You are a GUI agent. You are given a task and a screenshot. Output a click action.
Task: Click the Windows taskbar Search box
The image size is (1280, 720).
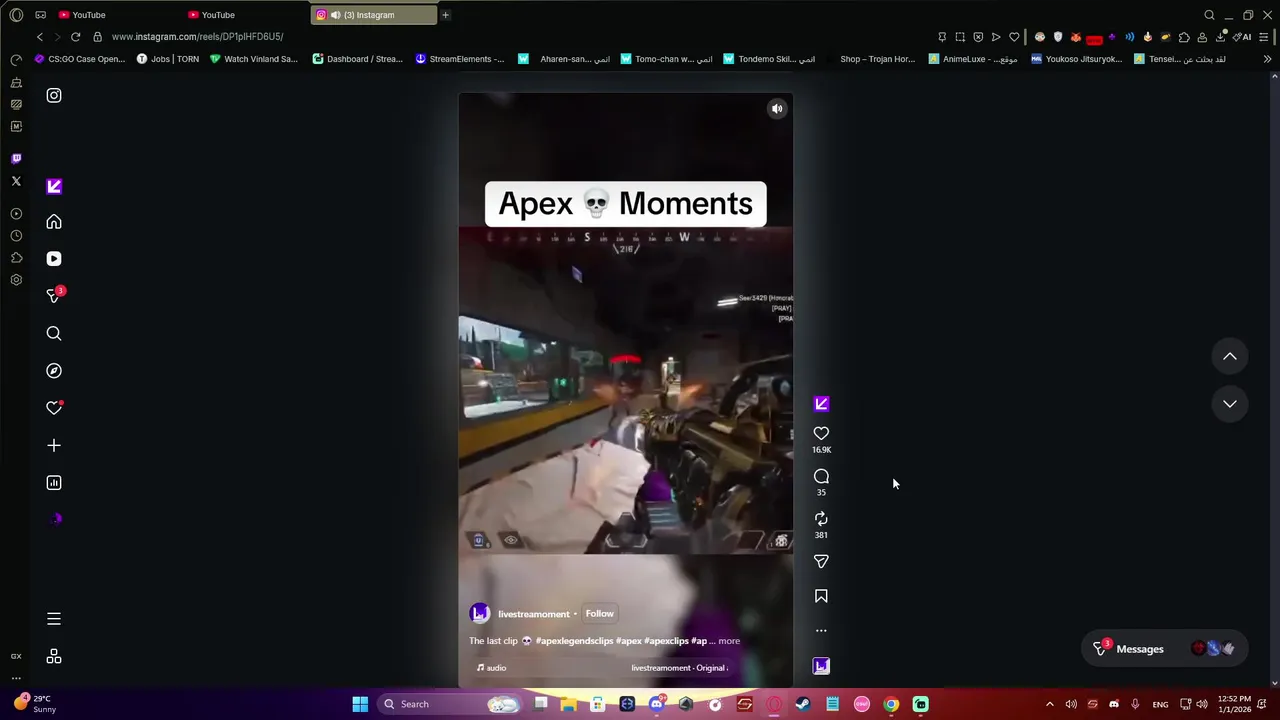click(x=450, y=704)
